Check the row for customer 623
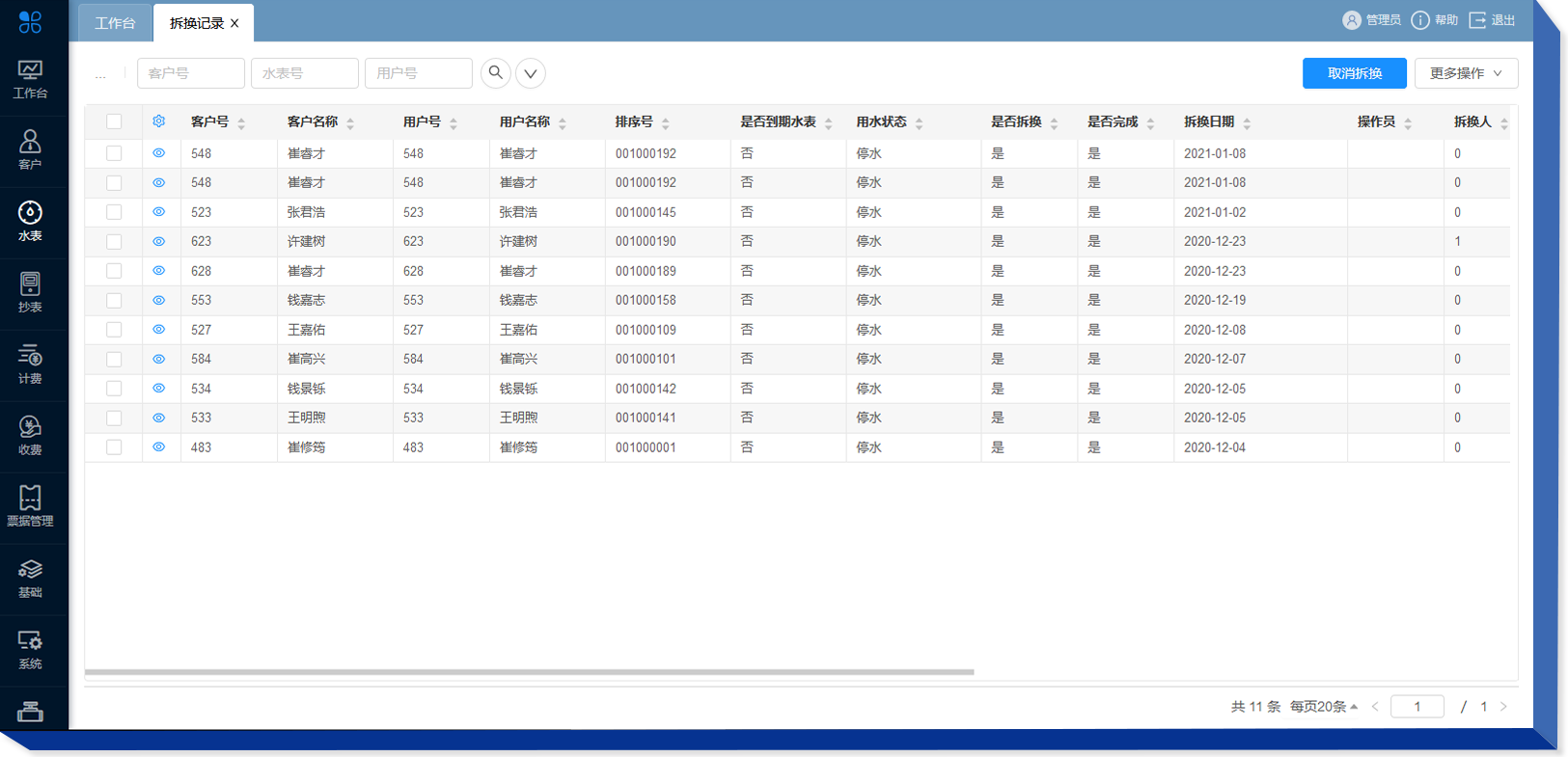This screenshot has height=757, width=1568. pyautogui.click(x=114, y=241)
